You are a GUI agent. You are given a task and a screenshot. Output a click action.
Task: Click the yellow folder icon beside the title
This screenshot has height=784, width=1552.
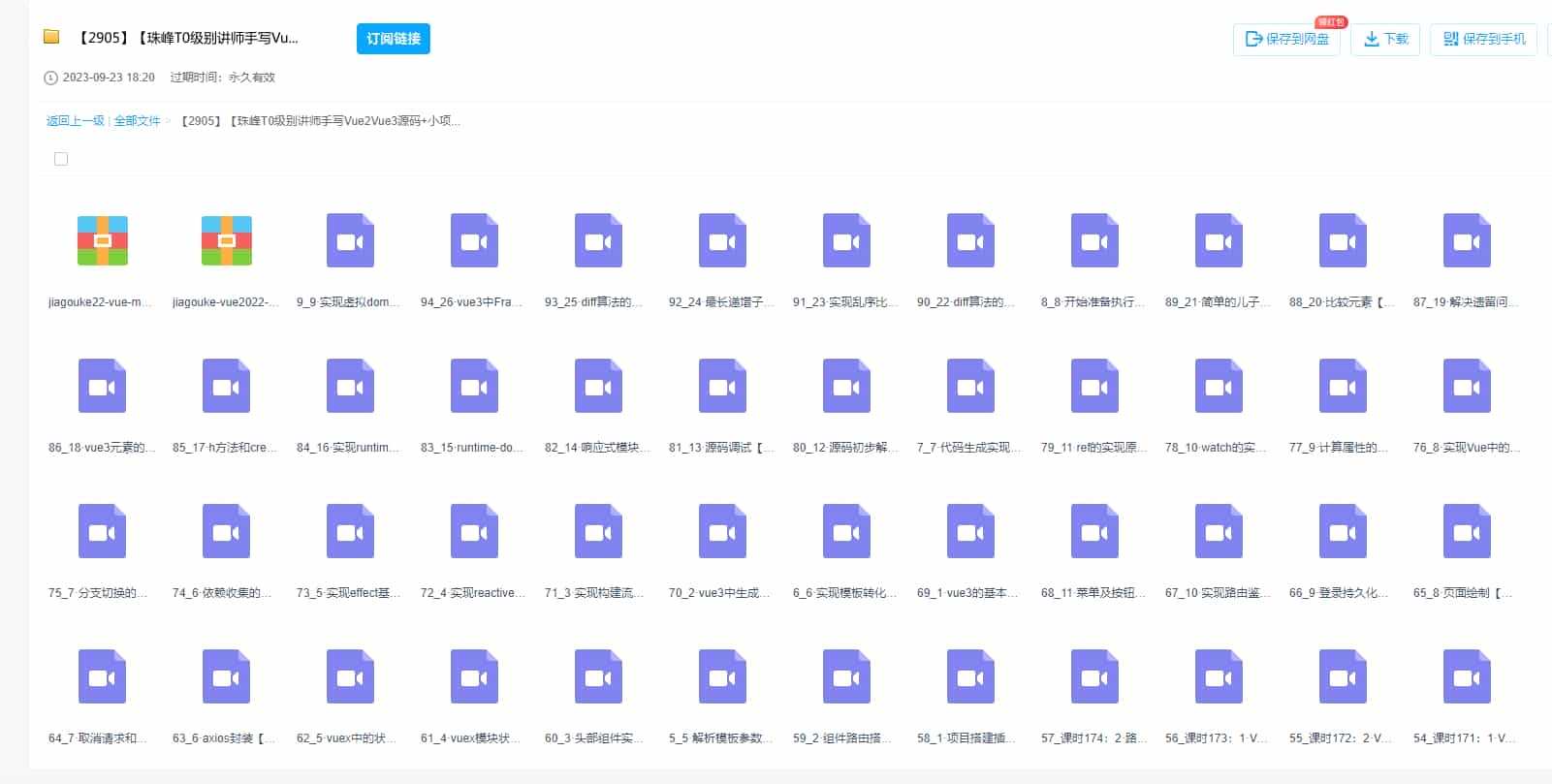coord(51,37)
